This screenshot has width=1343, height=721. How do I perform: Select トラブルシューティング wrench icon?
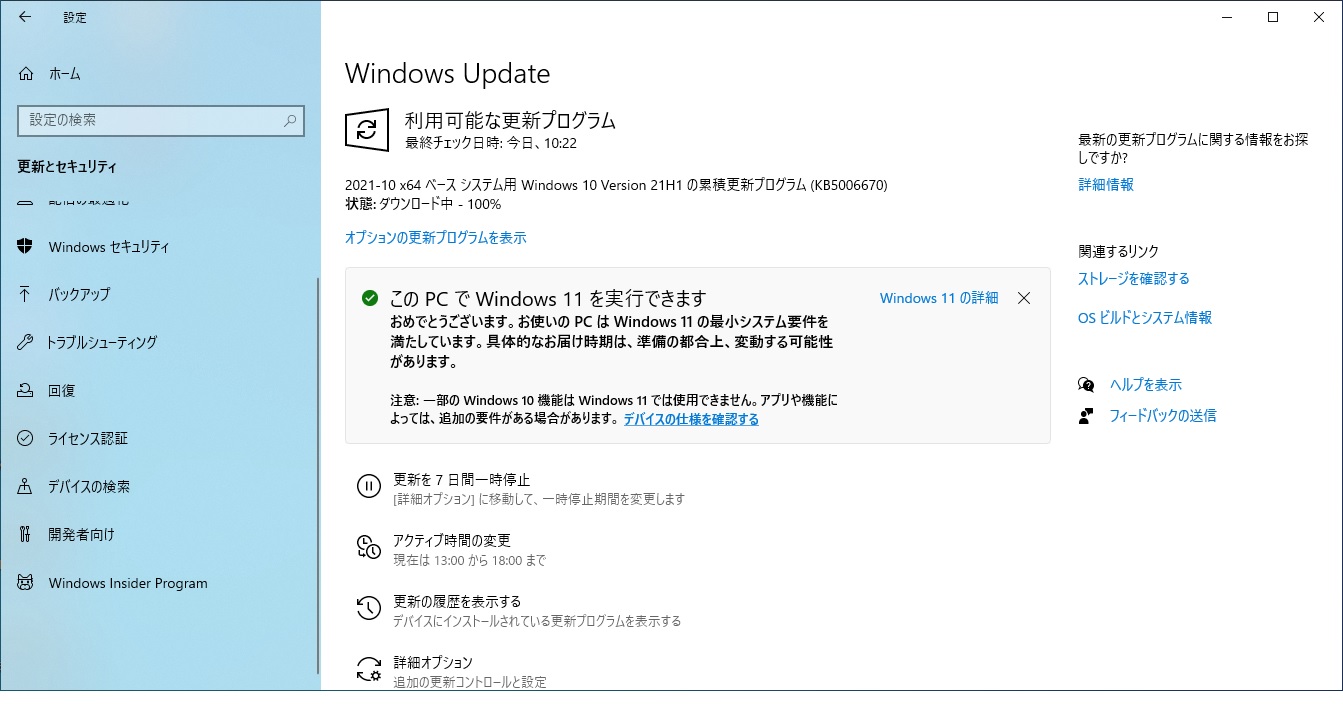(26, 342)
